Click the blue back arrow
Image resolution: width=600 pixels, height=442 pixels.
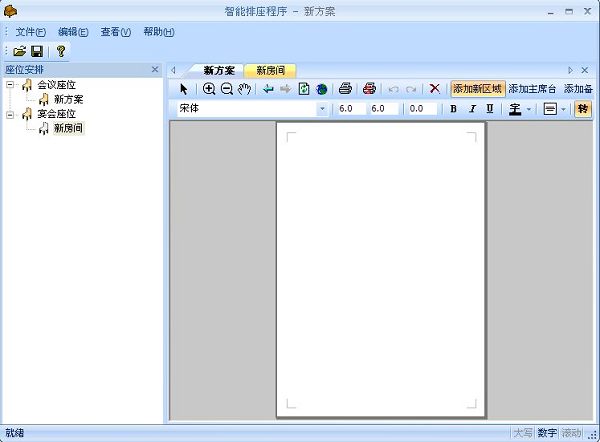[x=269, y=89]
